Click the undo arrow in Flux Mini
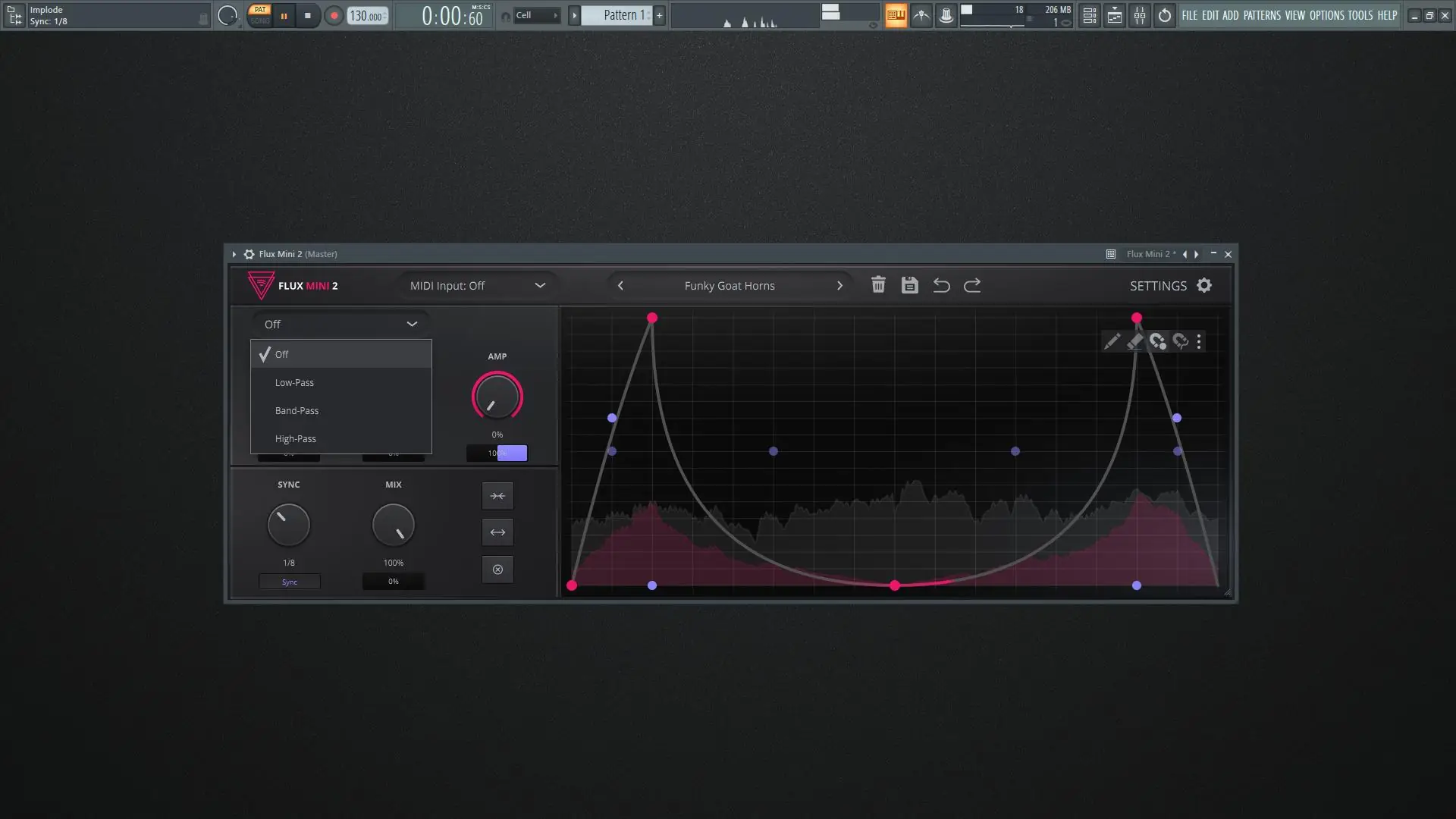 pos(941,285)
